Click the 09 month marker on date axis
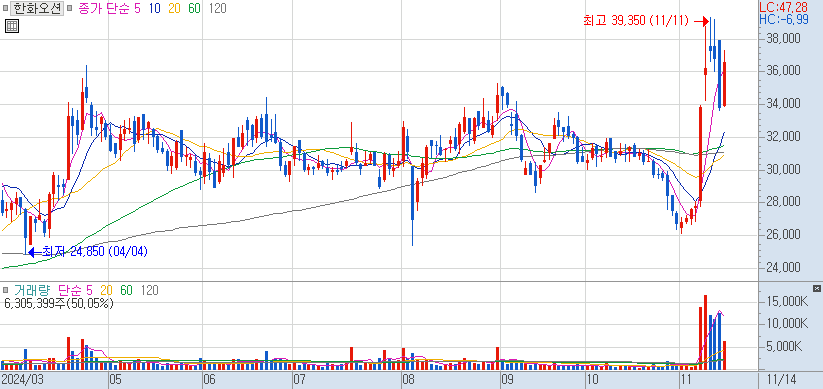This screenshot has width=823, height=389. point(507,380)
